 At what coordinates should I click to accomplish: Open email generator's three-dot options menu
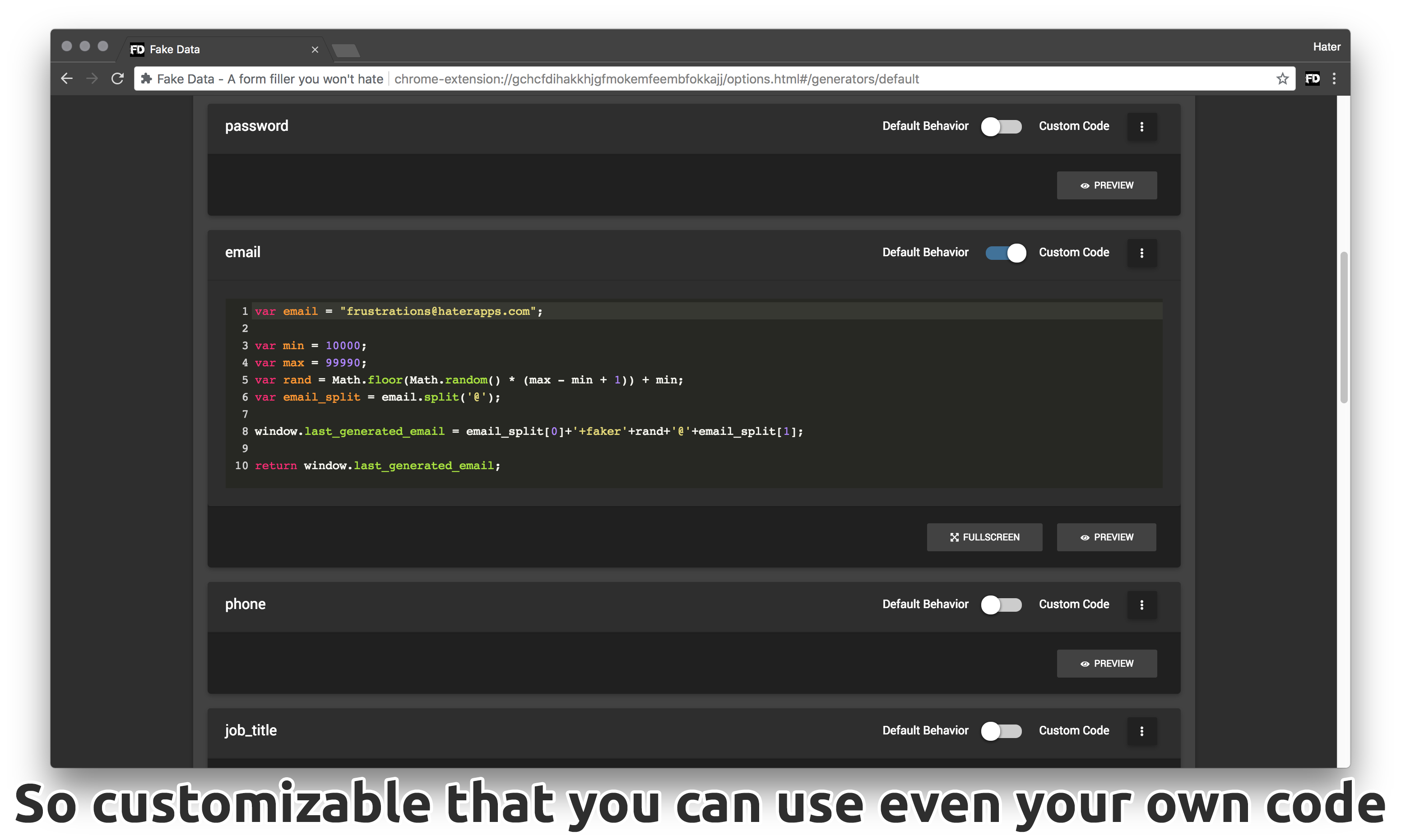[1141, 253]
